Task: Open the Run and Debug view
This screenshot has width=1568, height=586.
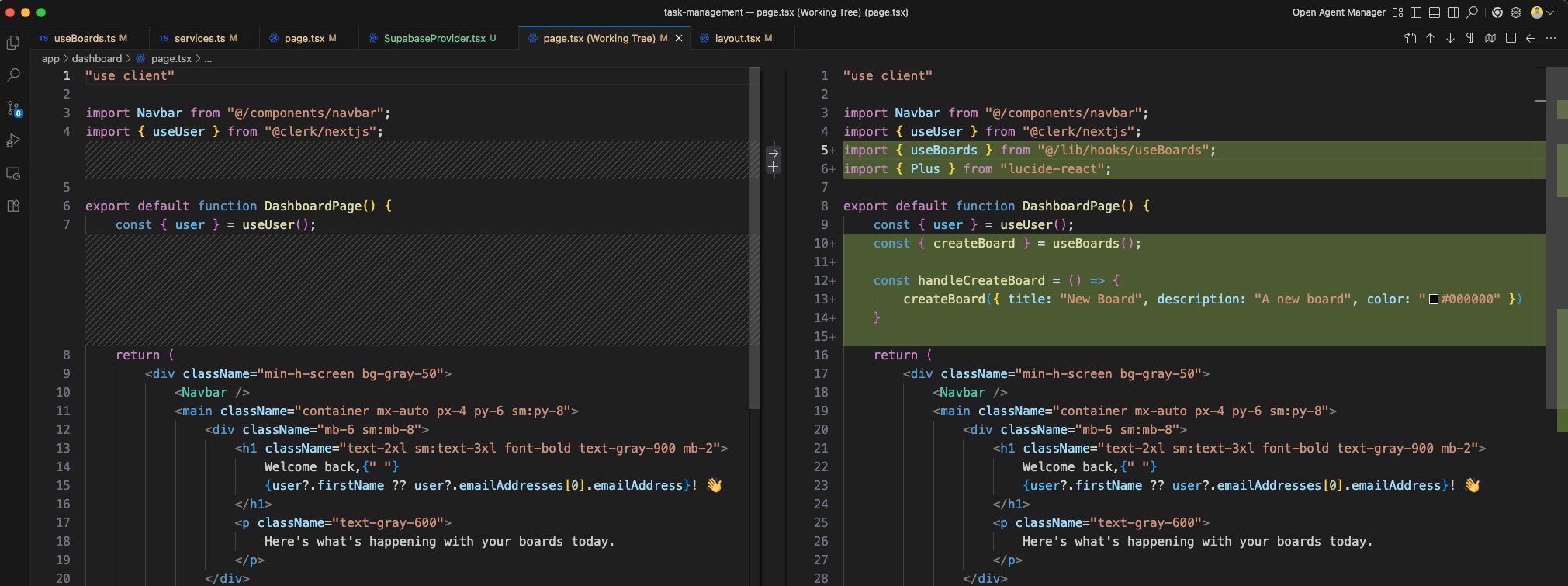Action: tap(13, 141)
